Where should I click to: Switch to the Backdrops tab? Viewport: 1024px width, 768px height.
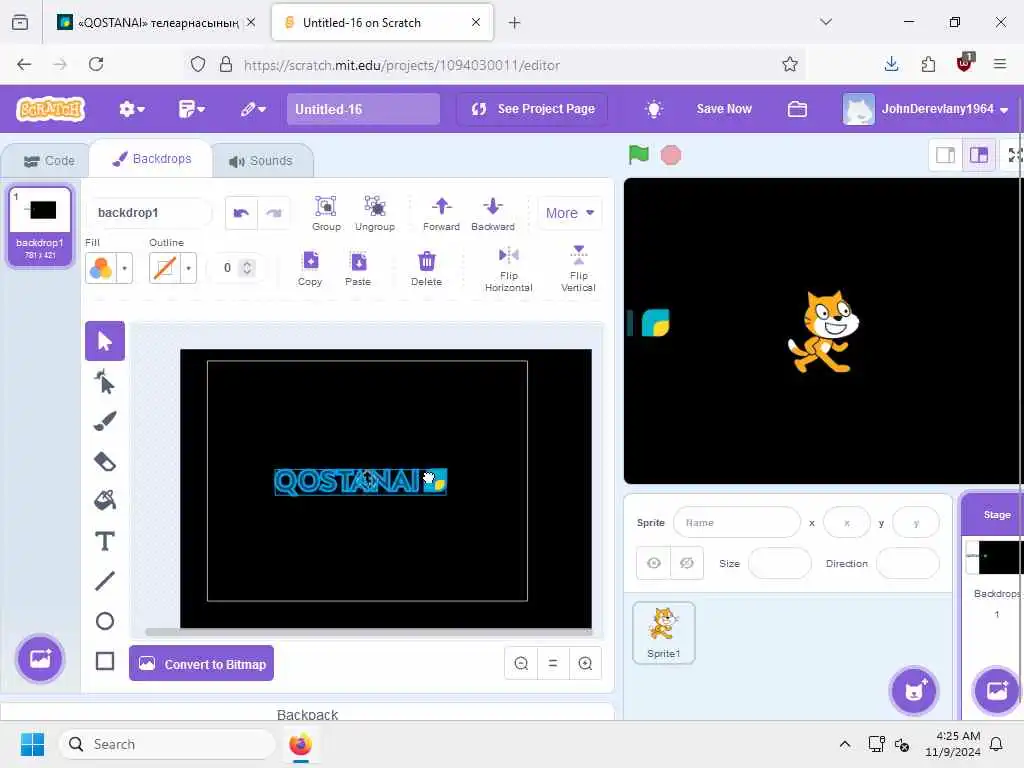click(152, 159)
